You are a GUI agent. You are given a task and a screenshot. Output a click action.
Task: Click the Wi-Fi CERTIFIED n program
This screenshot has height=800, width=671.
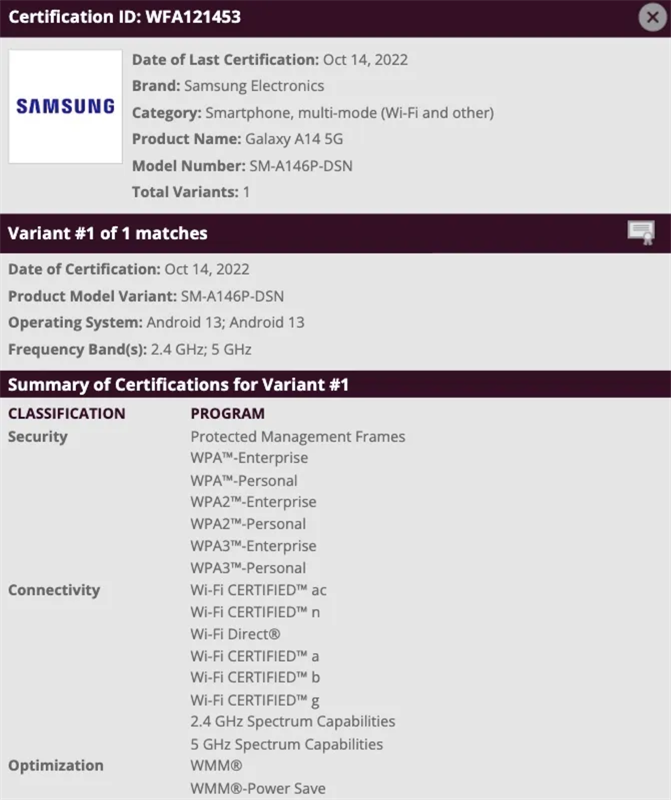click(252, 612)
